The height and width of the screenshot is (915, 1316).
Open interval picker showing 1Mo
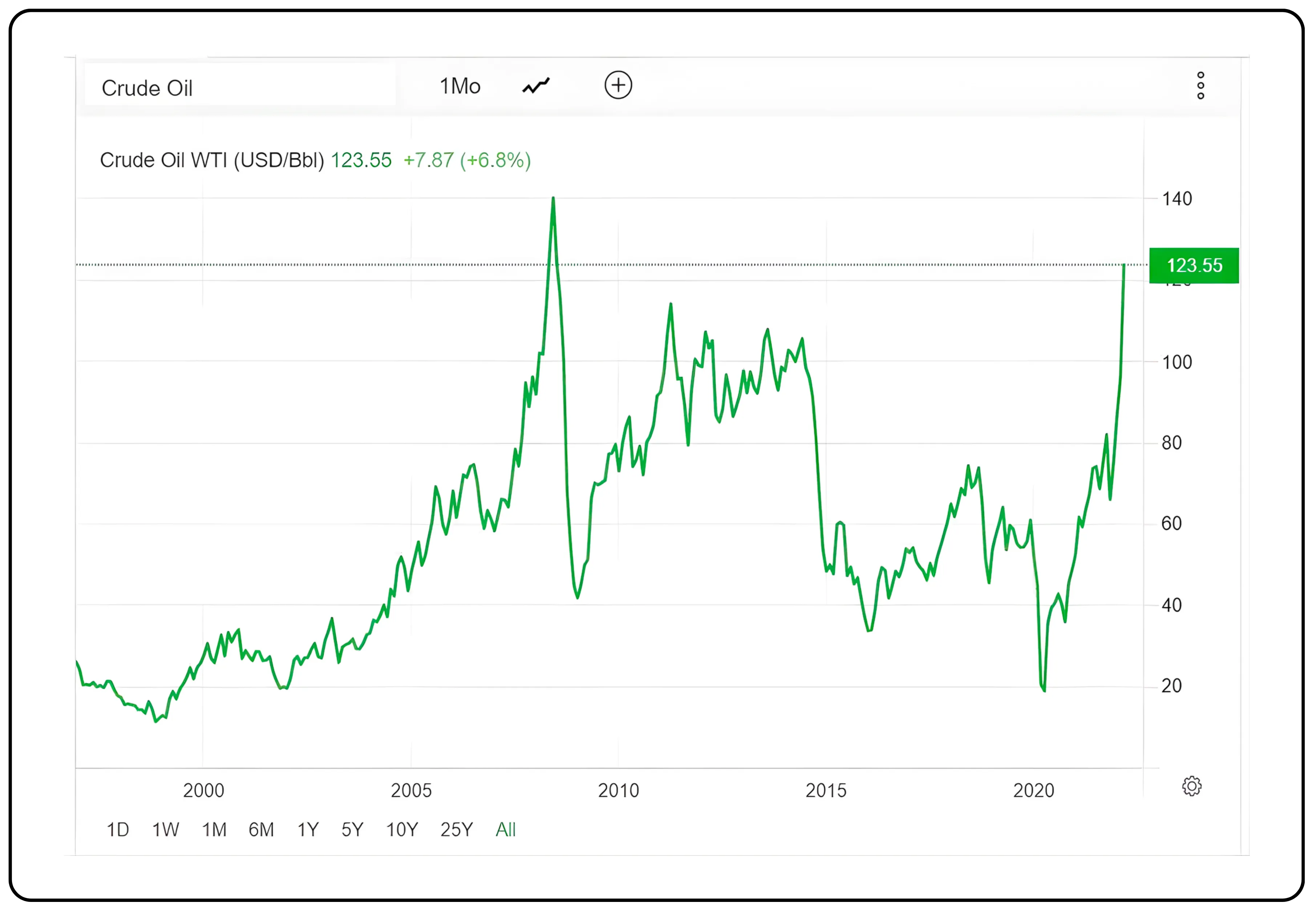pos(461,85)
